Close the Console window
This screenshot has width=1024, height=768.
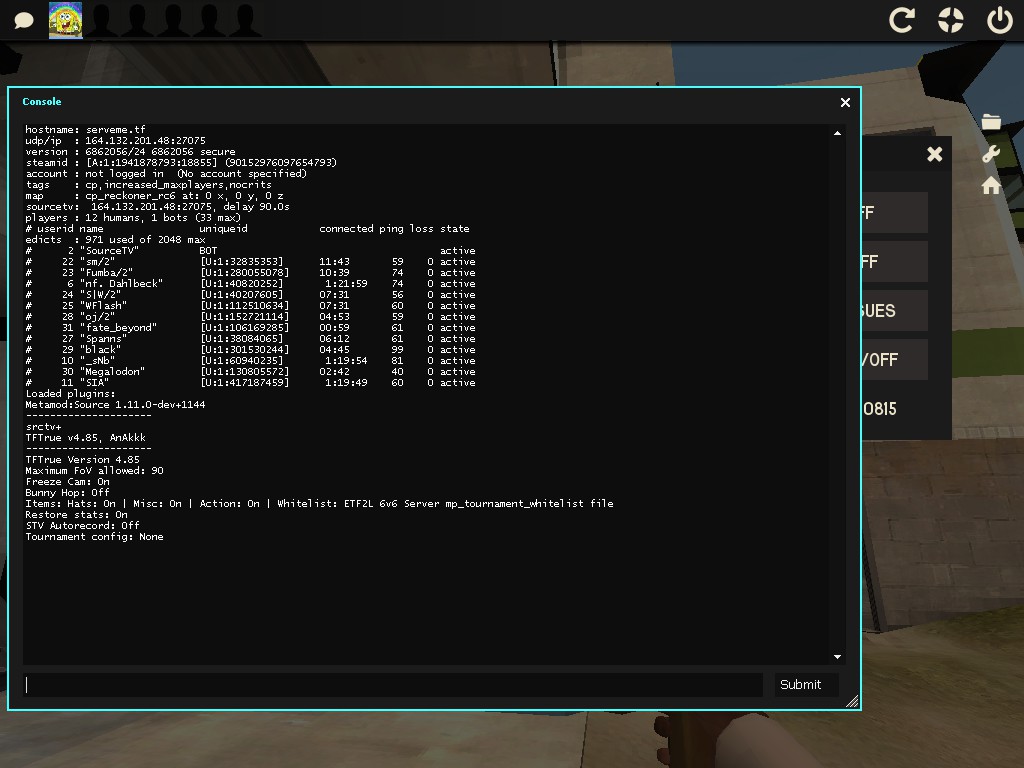[845, 102]
